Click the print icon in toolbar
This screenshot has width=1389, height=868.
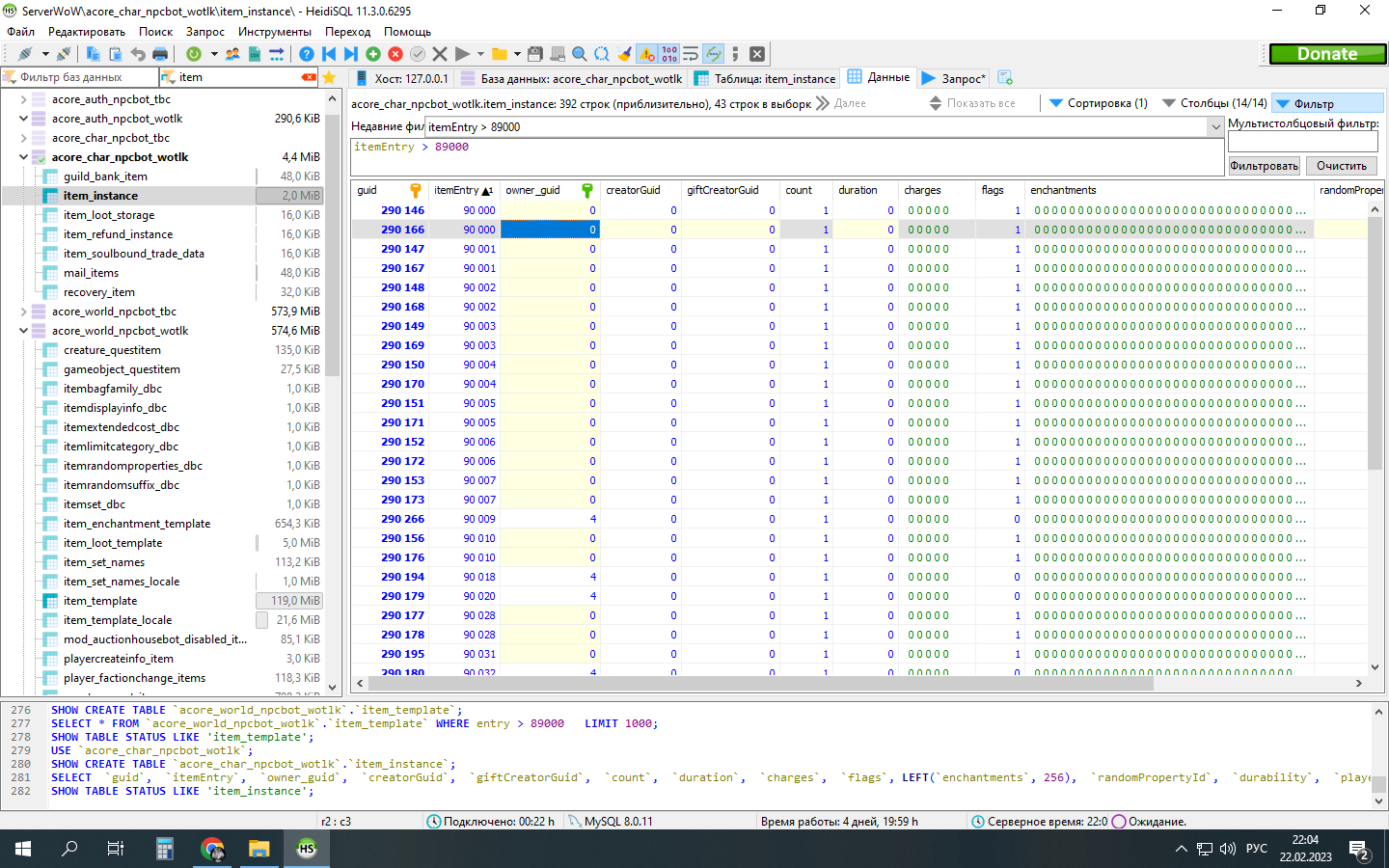160,54
